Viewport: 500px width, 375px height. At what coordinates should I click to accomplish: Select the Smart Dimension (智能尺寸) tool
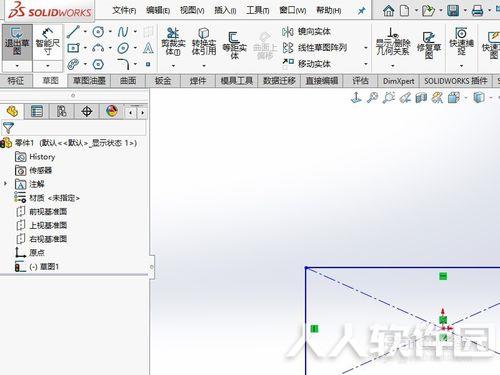47,42
